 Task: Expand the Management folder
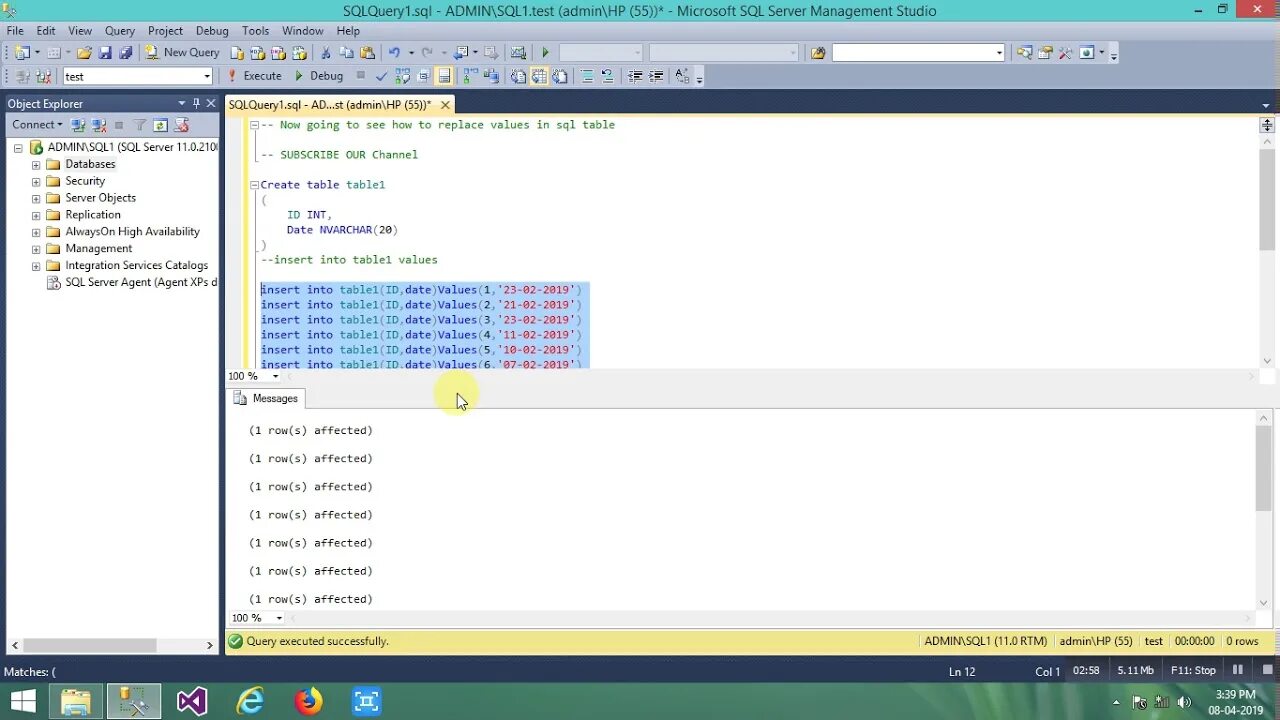tap(36, 249)
